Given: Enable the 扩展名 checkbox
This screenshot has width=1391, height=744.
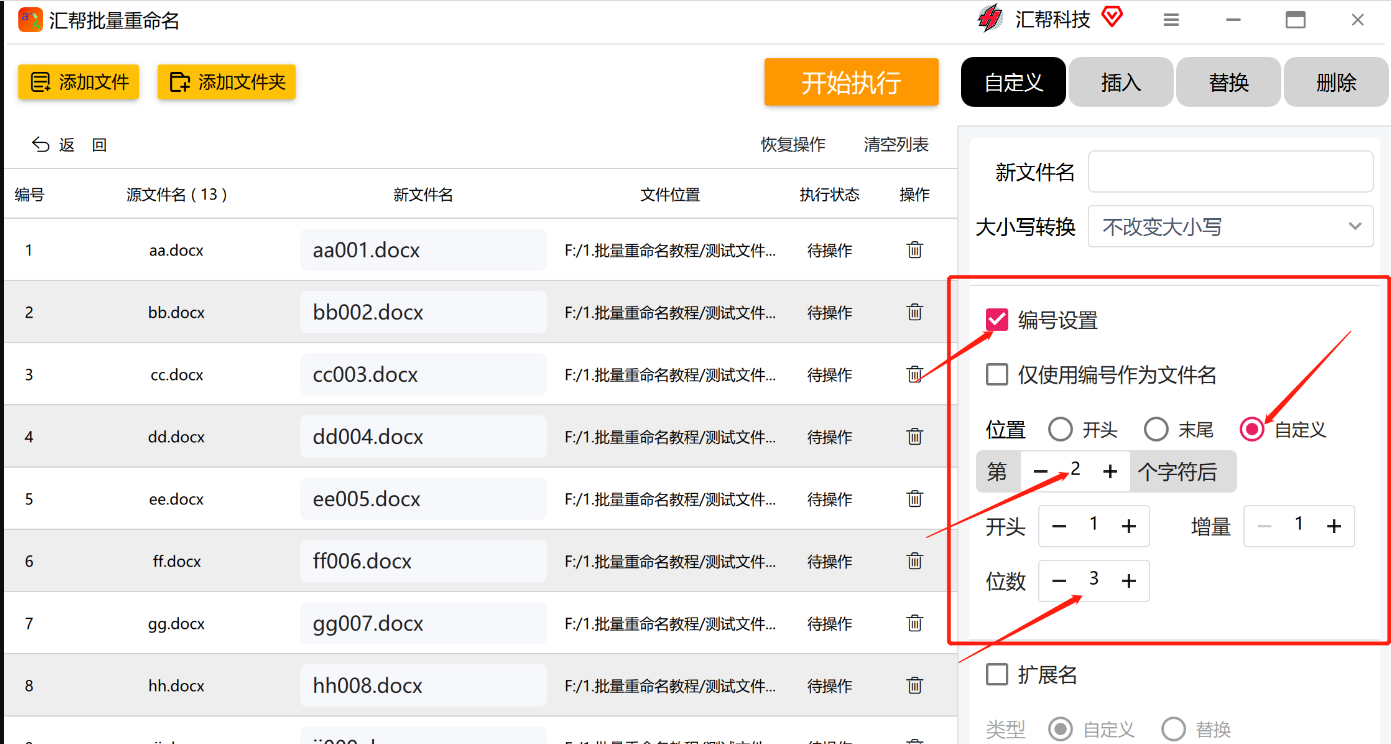Looking at the screenshot, I should [x=997, y=675].
